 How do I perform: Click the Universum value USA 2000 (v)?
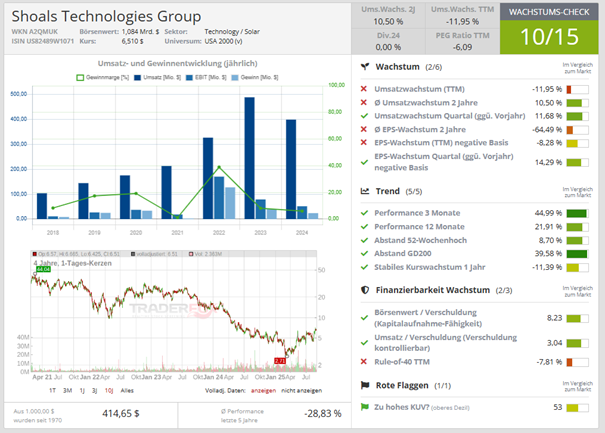223,41
